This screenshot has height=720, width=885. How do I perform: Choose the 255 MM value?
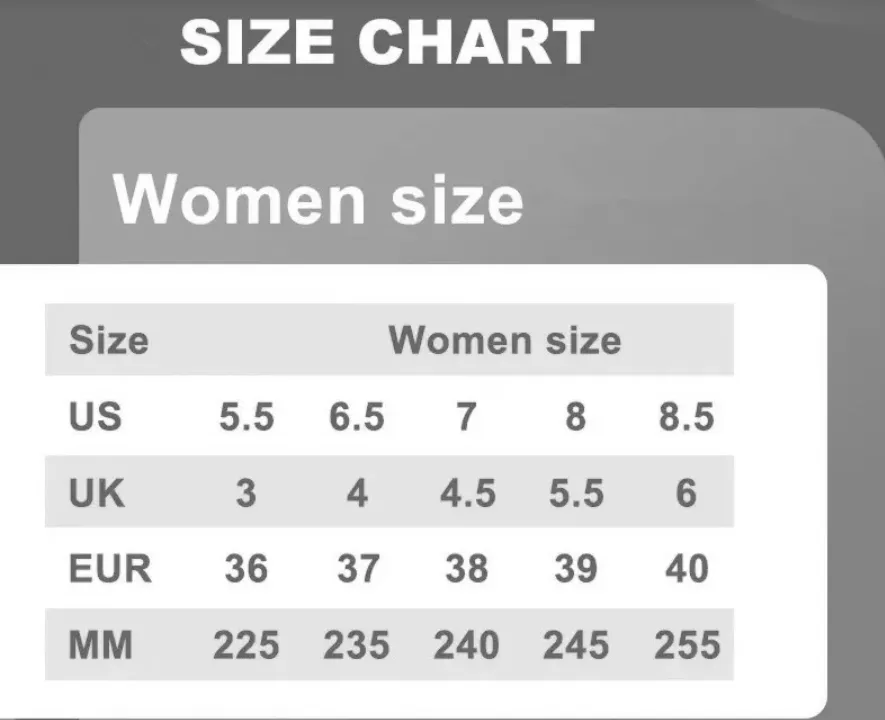pos(687,645)
